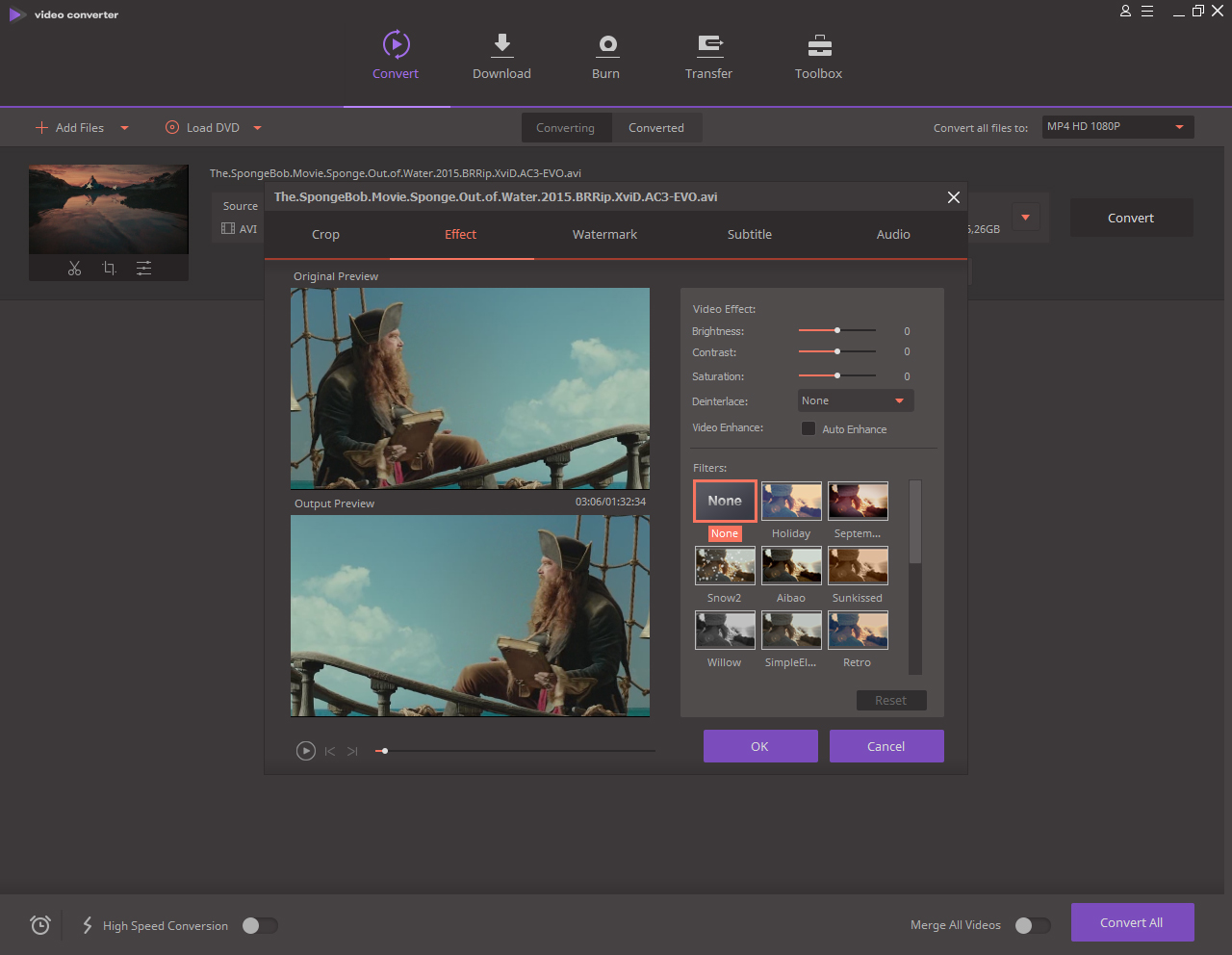The image size is (1232, 955).
Task: Adjust the Saturation slider
Action: (837, 375)
